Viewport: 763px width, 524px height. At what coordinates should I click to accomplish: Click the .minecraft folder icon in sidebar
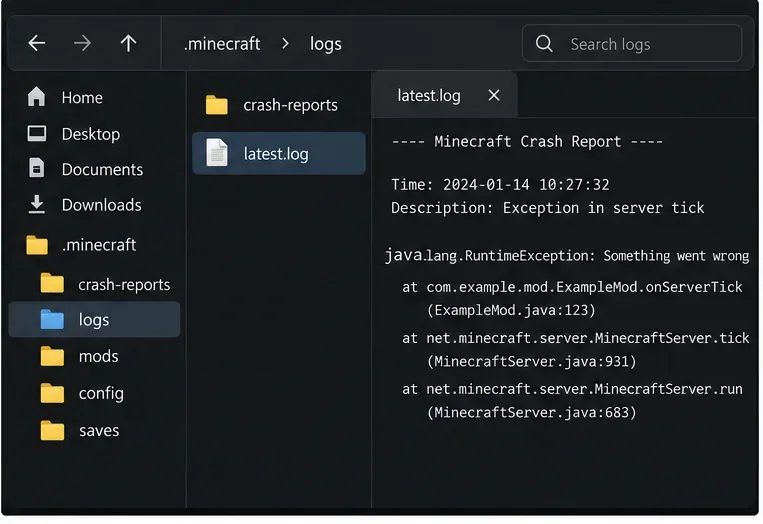37,245
